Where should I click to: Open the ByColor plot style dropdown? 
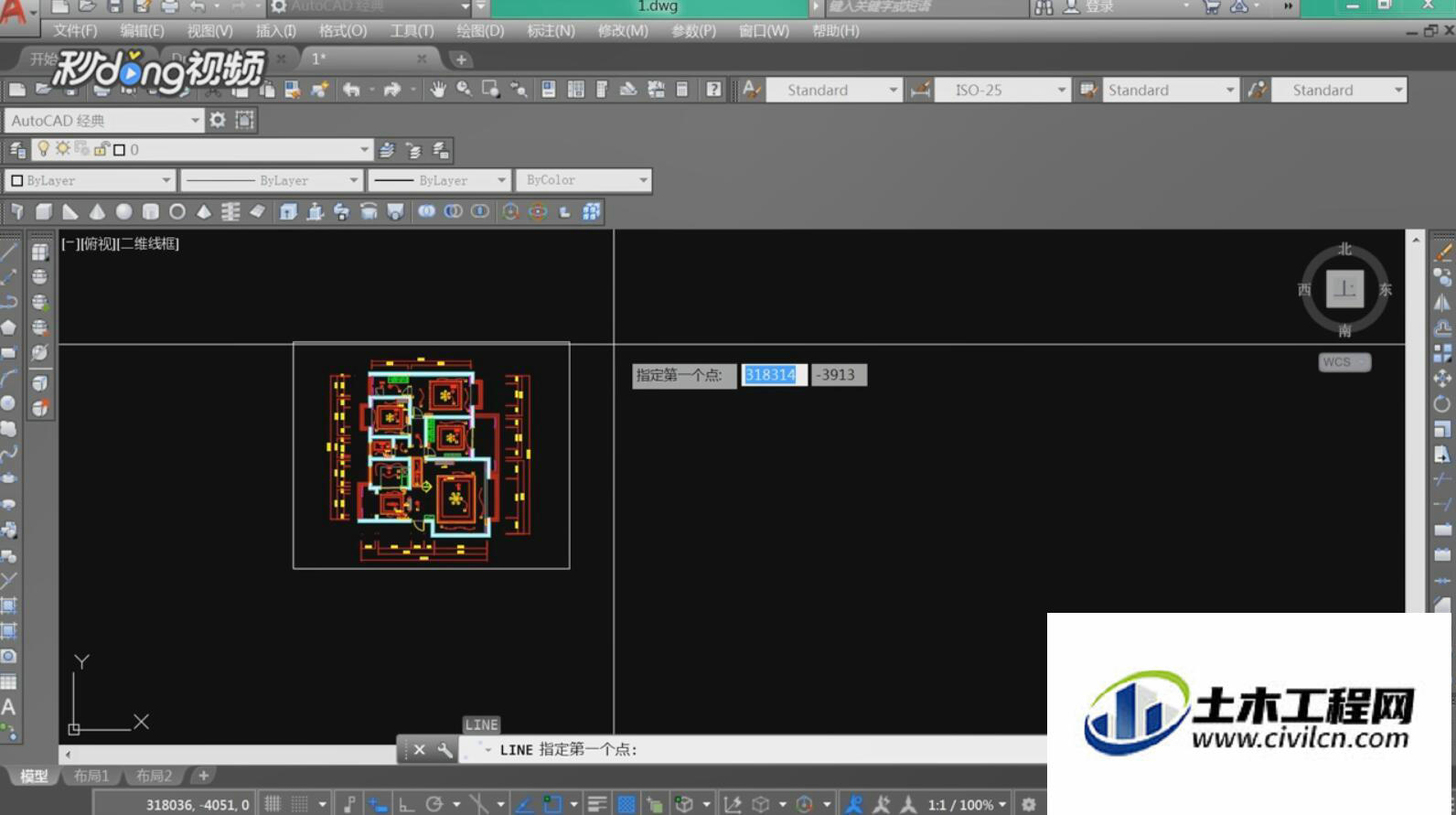tap(583, 180)
